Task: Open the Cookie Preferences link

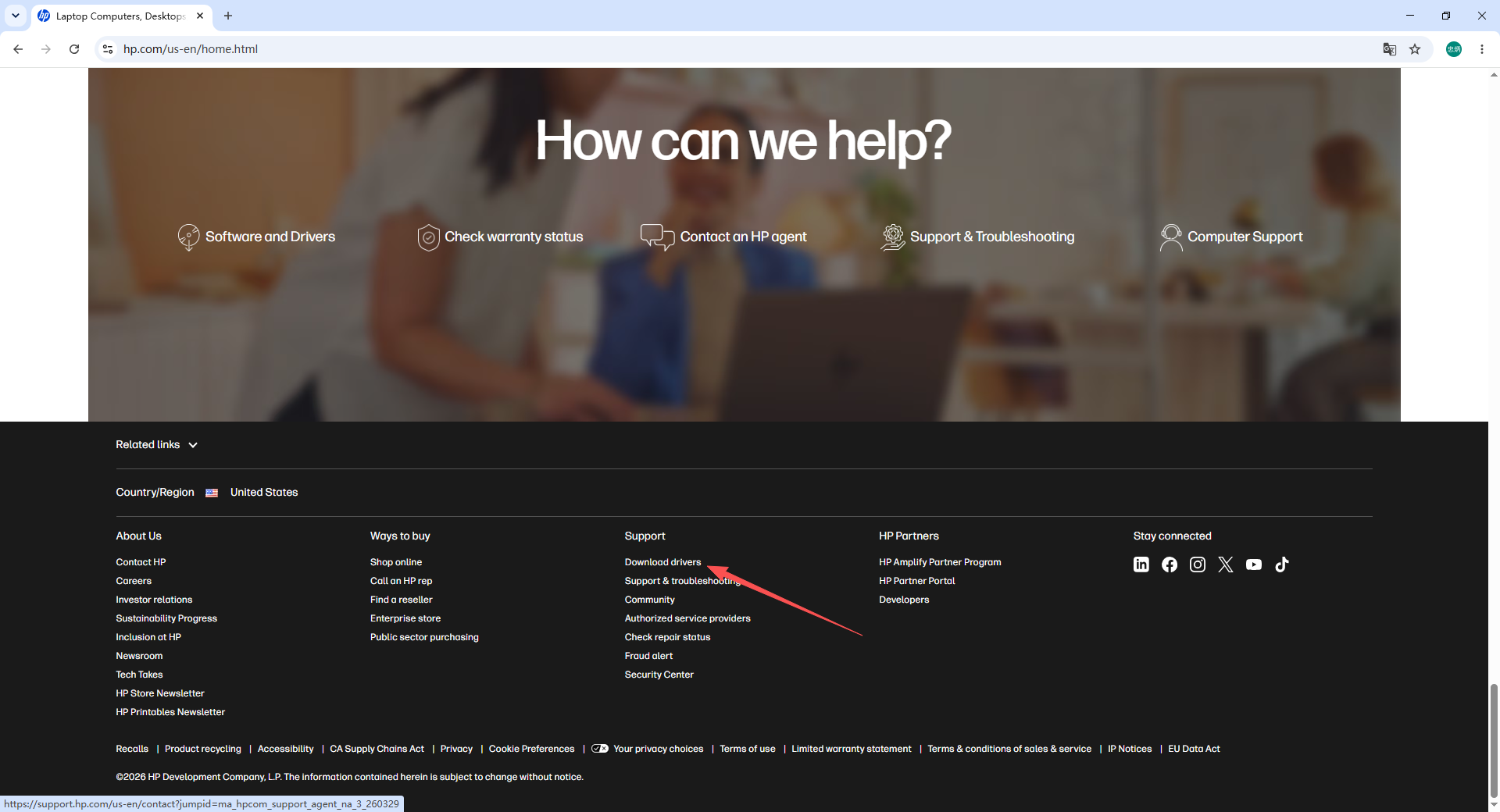Action: tap(531, 749)
